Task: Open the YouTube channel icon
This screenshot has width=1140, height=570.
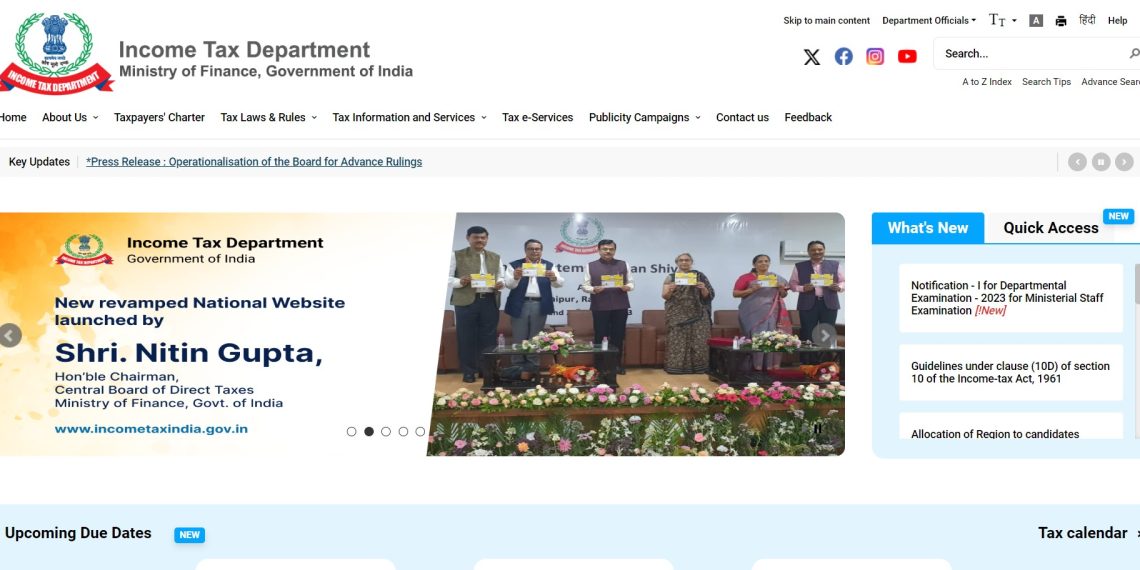Action: pyautogui.click(x=907, y=57)
